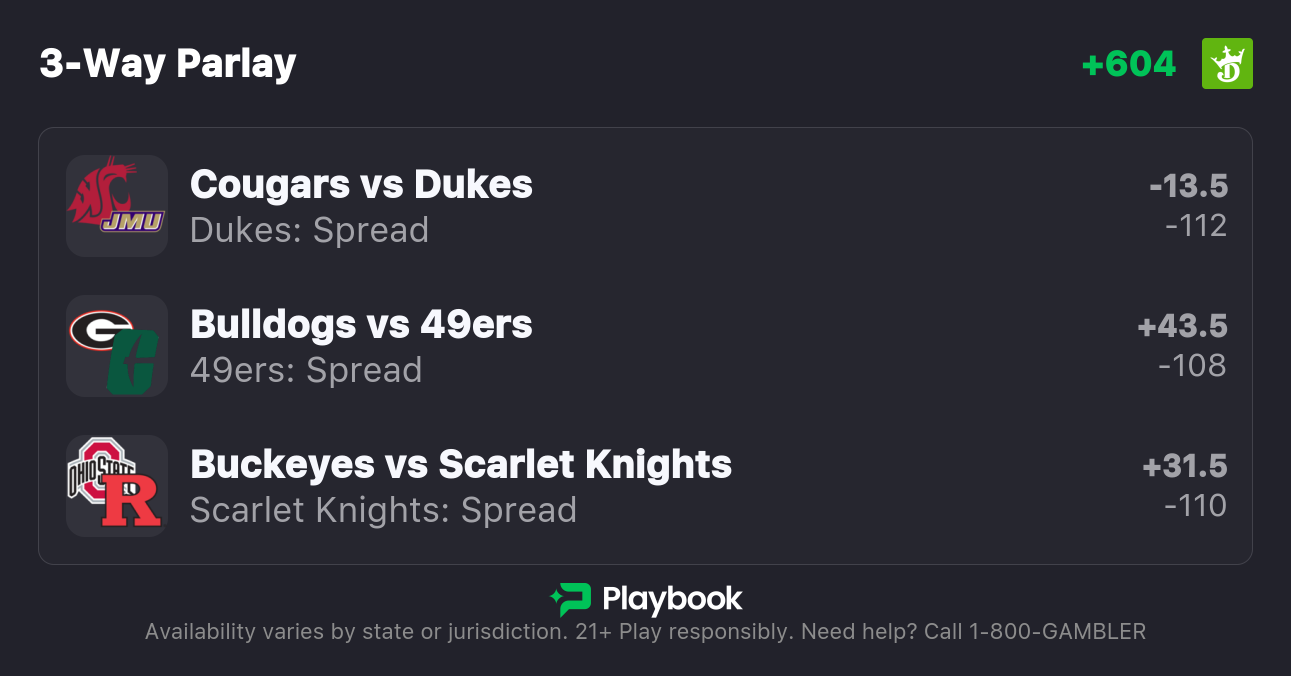The height and width of the screenshot is (676, 1291).
Task: Select the +604 parlay odds
Action: (x=1129, y=64)
